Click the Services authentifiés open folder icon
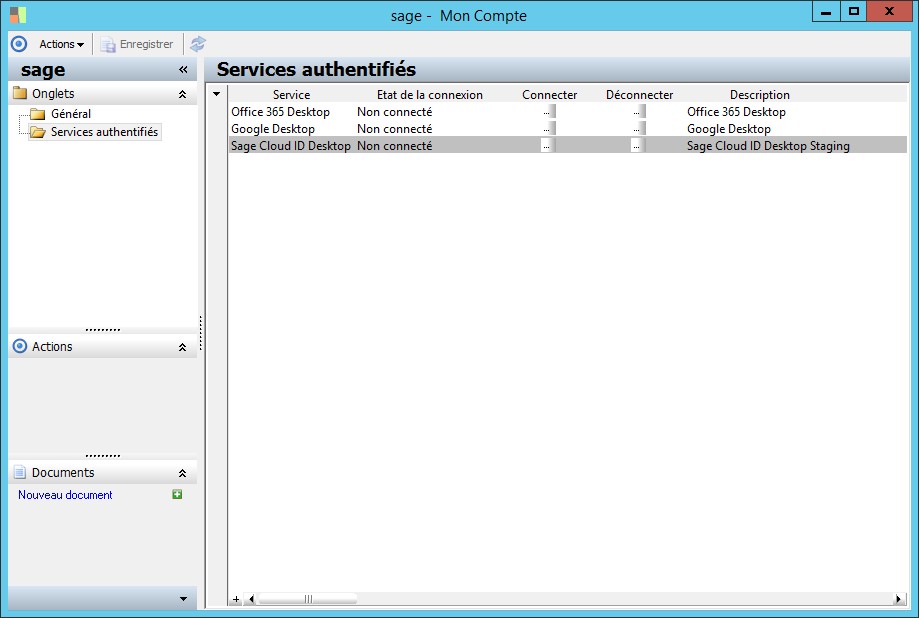 tap(38, 132)
